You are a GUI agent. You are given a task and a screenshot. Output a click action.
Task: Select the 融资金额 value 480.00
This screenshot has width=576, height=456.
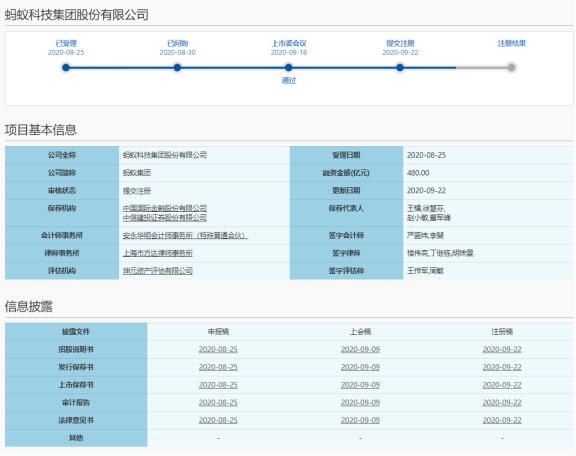tap(418, 173)
